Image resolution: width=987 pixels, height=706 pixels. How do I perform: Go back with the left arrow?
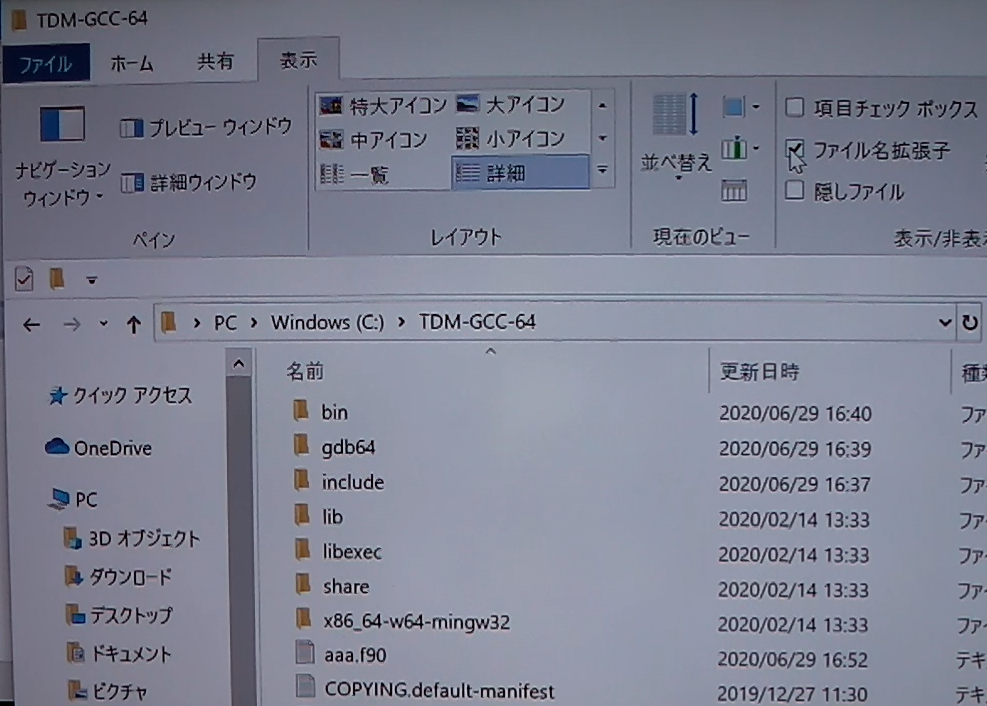click(x=31, y=325)
